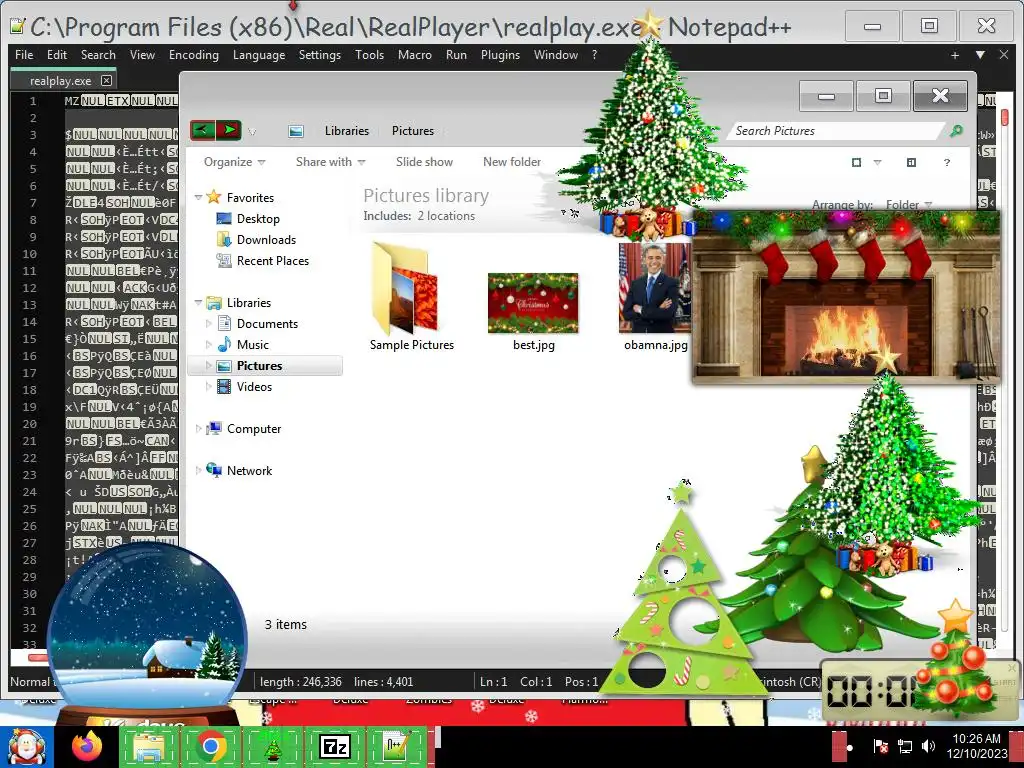Open the Macro menu in Notepad++
Image resolution: width=1024 pixels, height=768 pixels.
415,55
